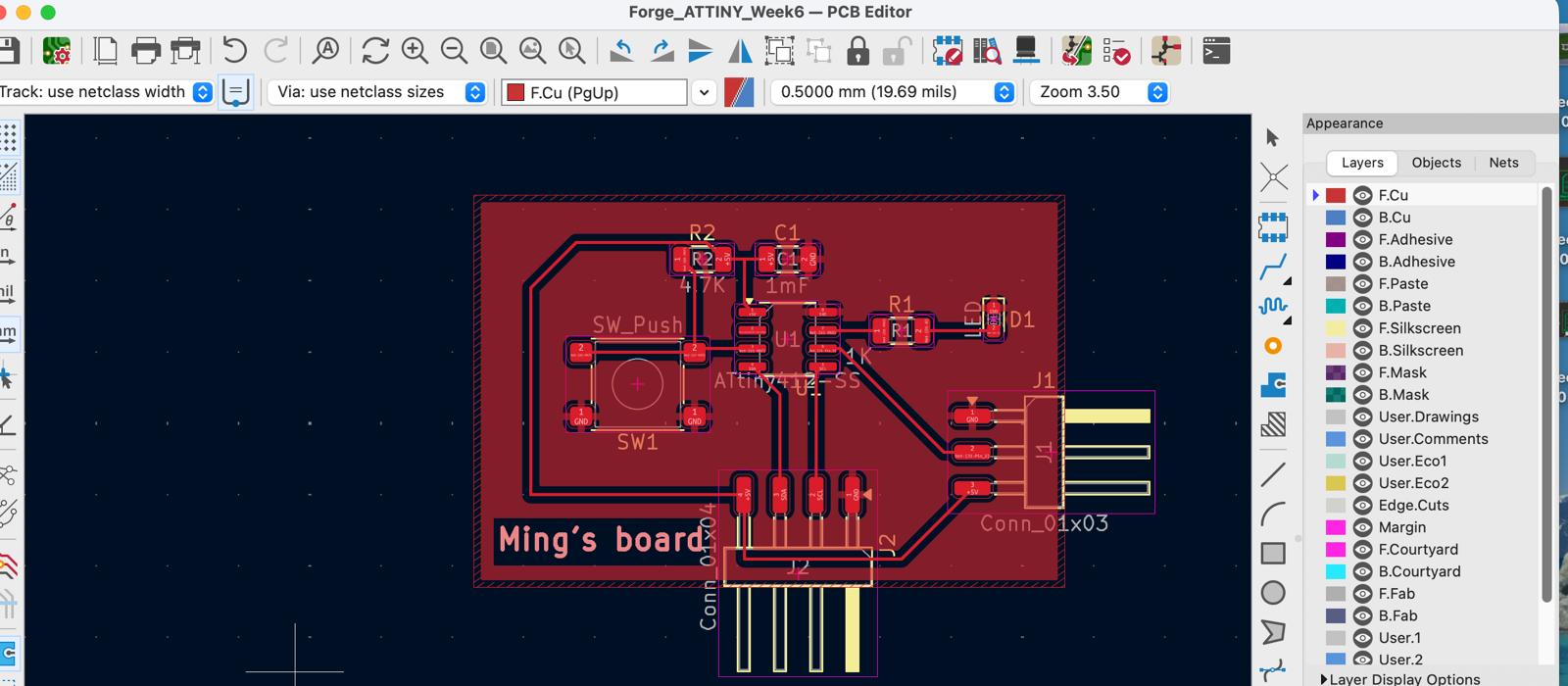Screen dimensions: 1568x686
Task: Toggle visibility of F.Silkscreen layer
Action: click(1362, 328)
